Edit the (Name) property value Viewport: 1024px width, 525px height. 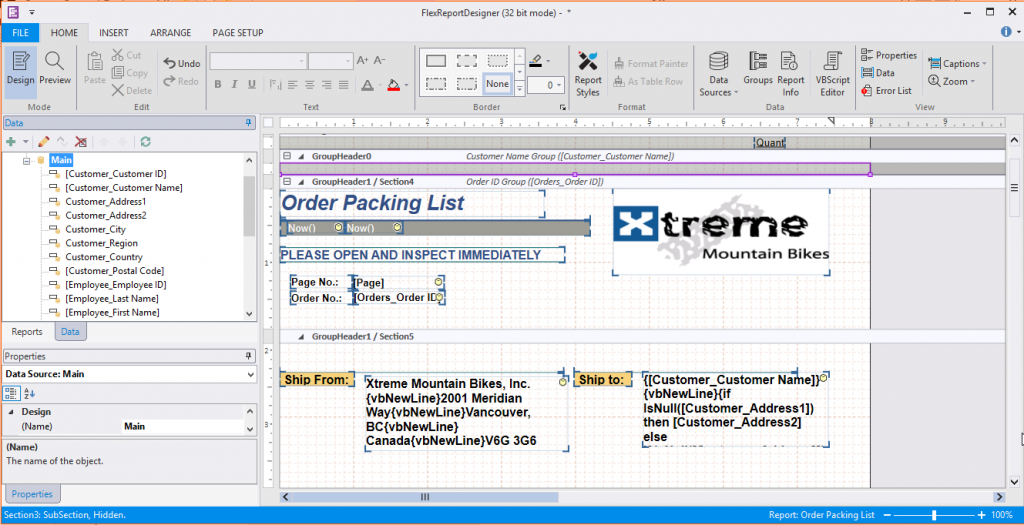click(x=183, y=426)
